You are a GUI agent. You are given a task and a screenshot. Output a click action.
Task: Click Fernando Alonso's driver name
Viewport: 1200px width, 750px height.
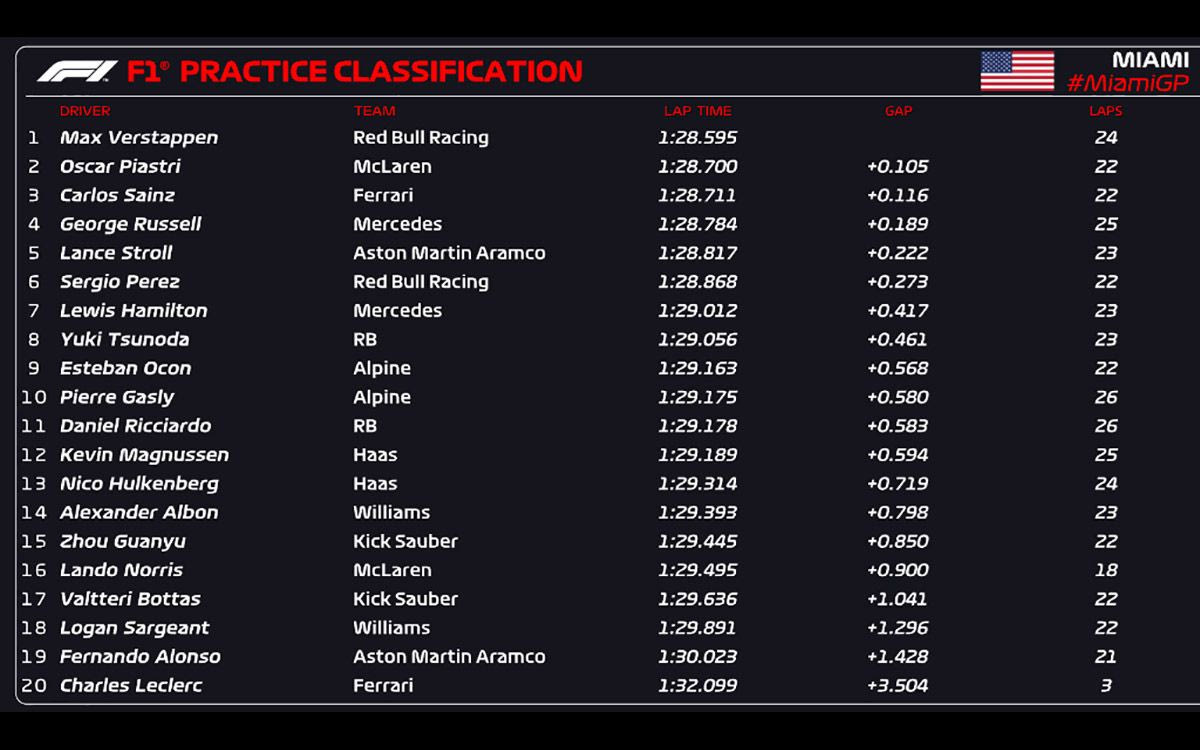click(x=140, y=657)
